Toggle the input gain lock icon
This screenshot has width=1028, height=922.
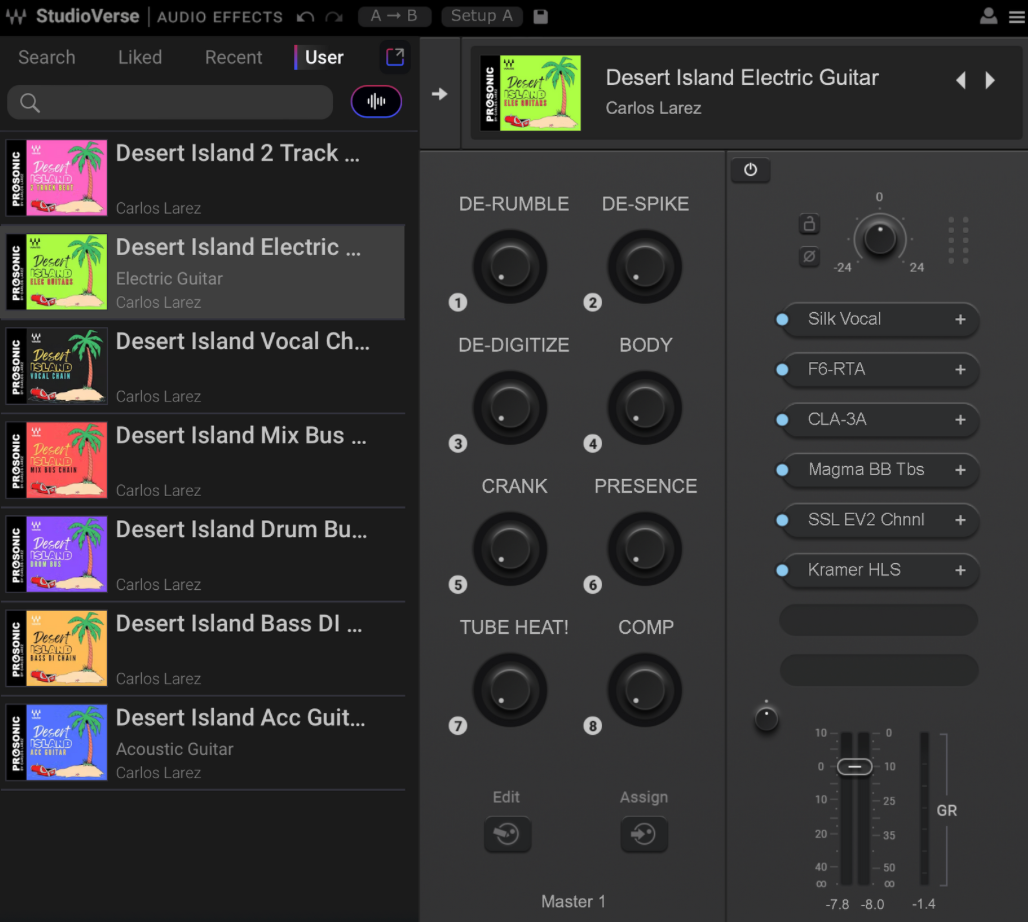(x=809, y=224)
